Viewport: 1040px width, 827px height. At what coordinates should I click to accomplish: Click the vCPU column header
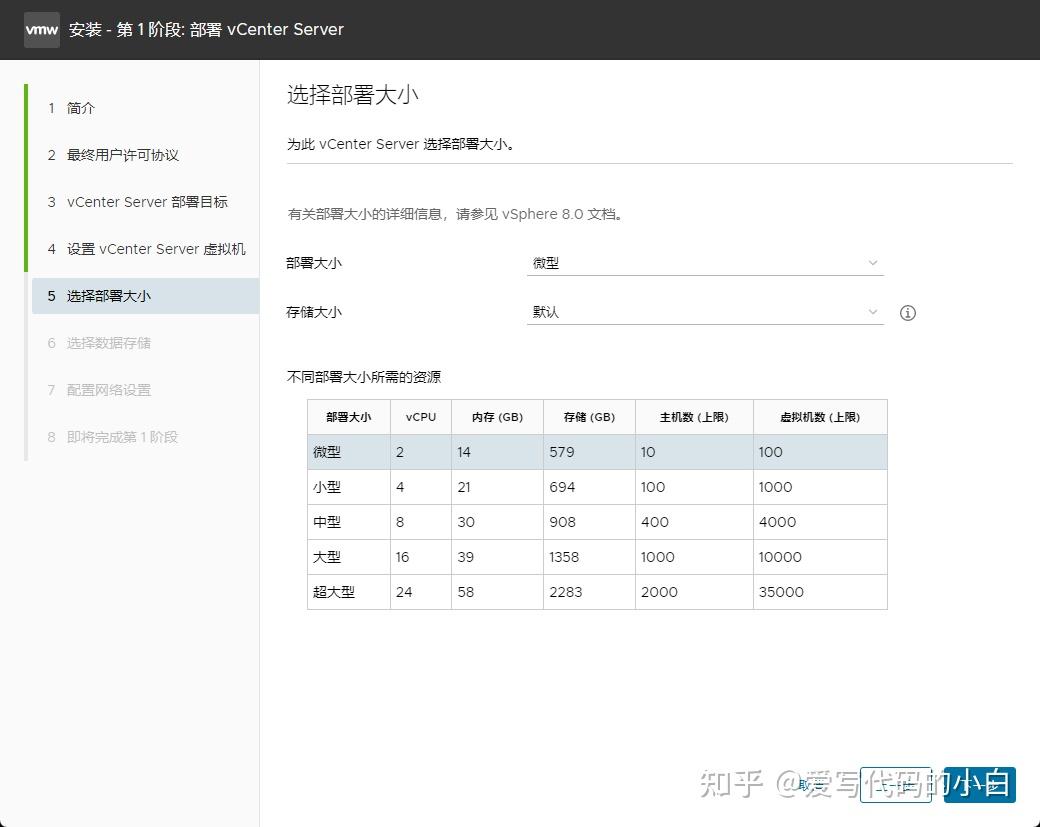coord(421,417)
